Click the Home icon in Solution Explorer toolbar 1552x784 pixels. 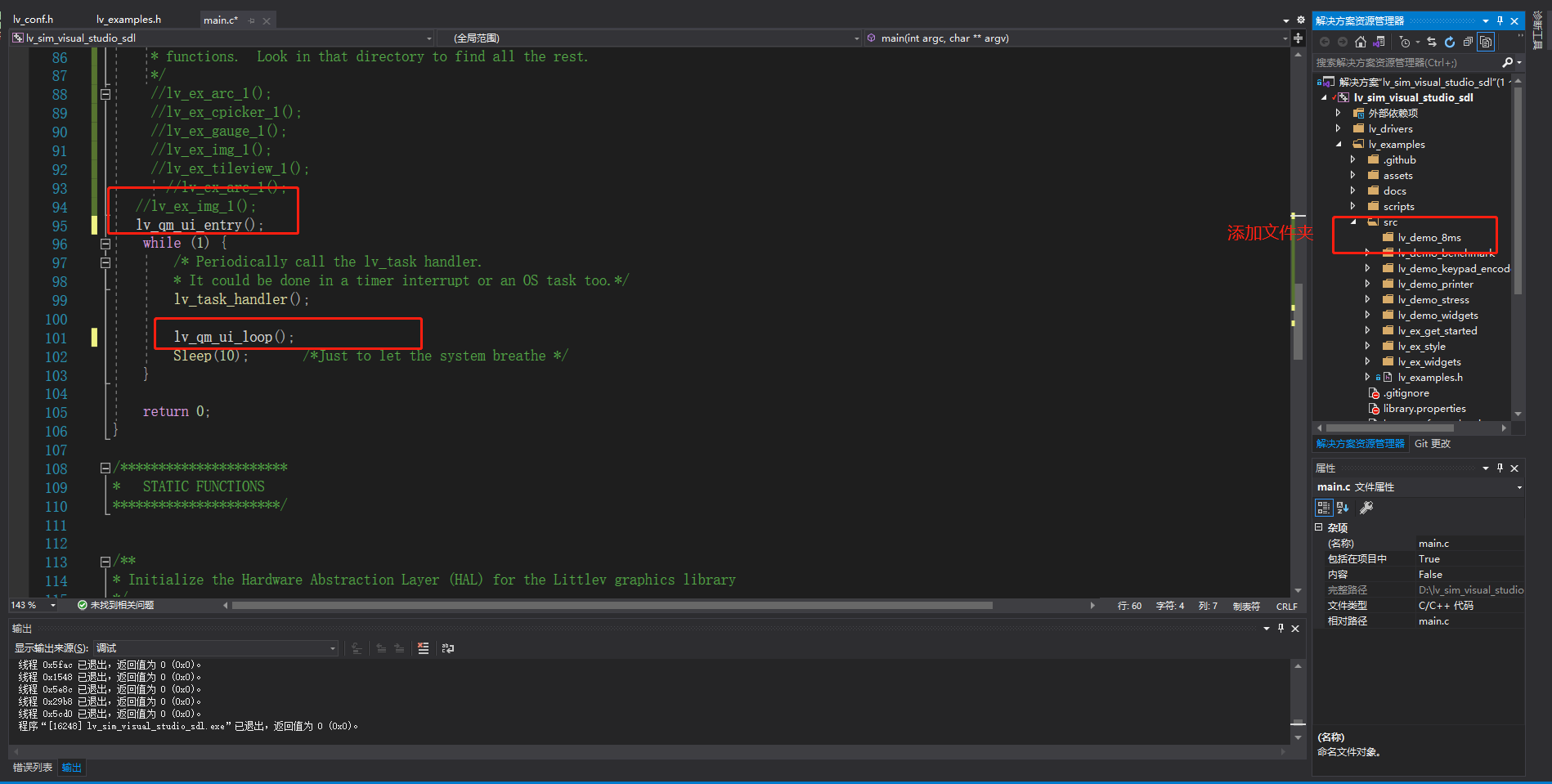pos(1361,42)
